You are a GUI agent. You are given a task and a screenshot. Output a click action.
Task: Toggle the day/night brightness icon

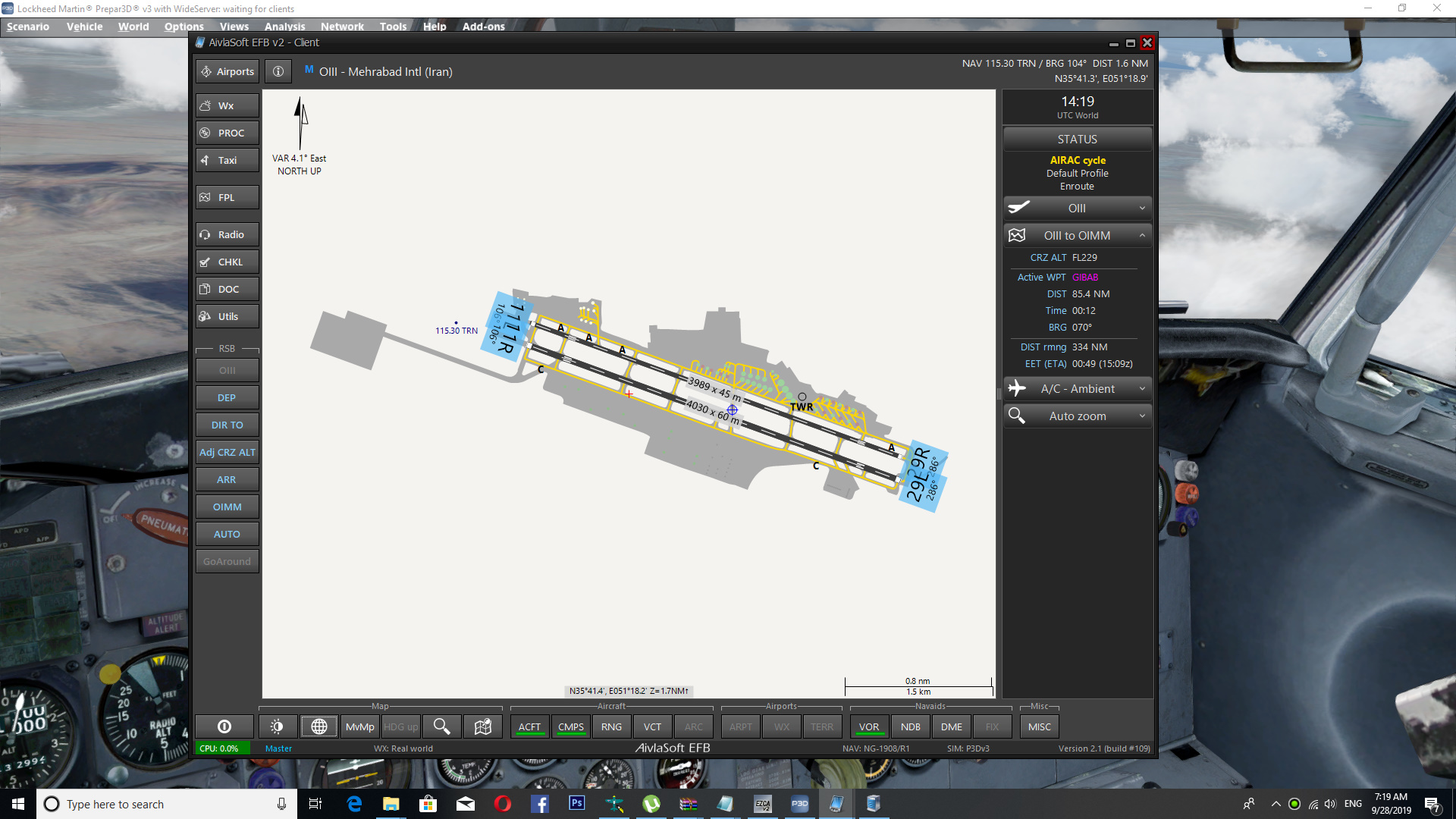[278, 726]
